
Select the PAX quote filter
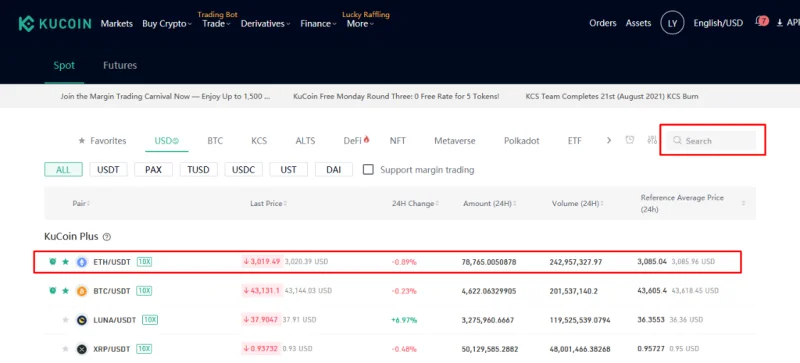[153, 170]
